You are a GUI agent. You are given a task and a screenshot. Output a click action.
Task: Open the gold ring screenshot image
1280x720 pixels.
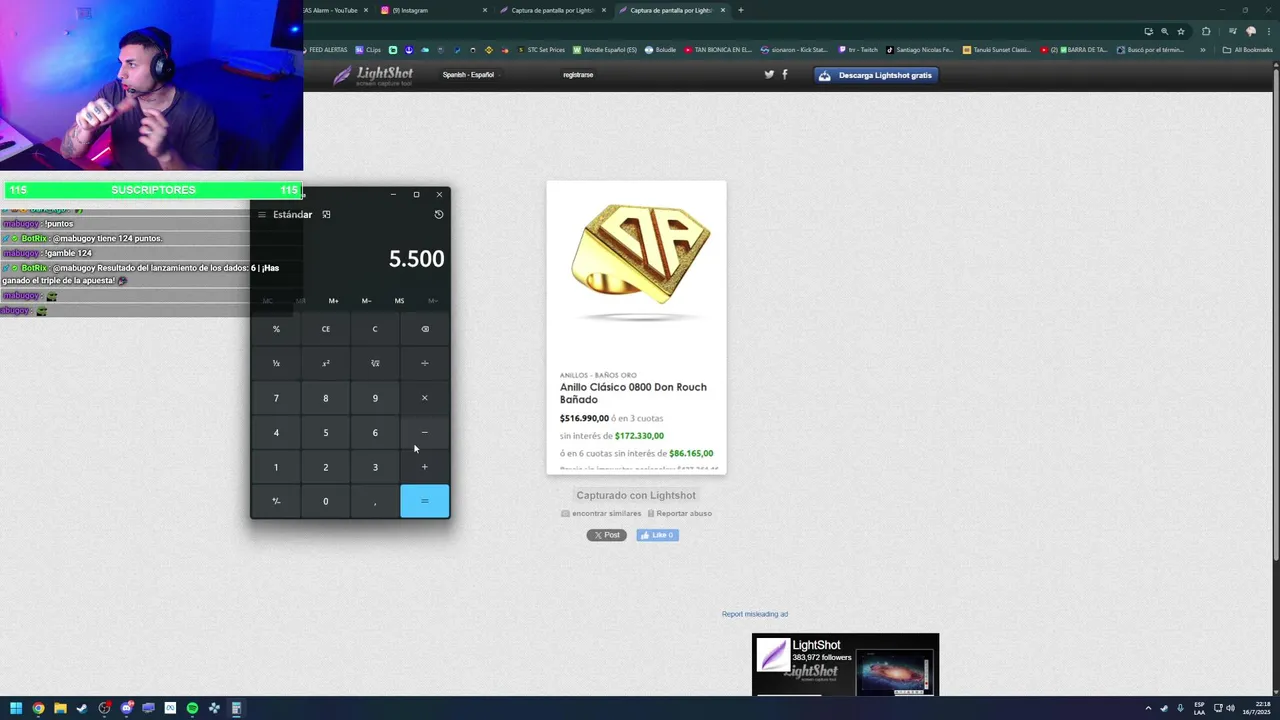pos(636,327)
